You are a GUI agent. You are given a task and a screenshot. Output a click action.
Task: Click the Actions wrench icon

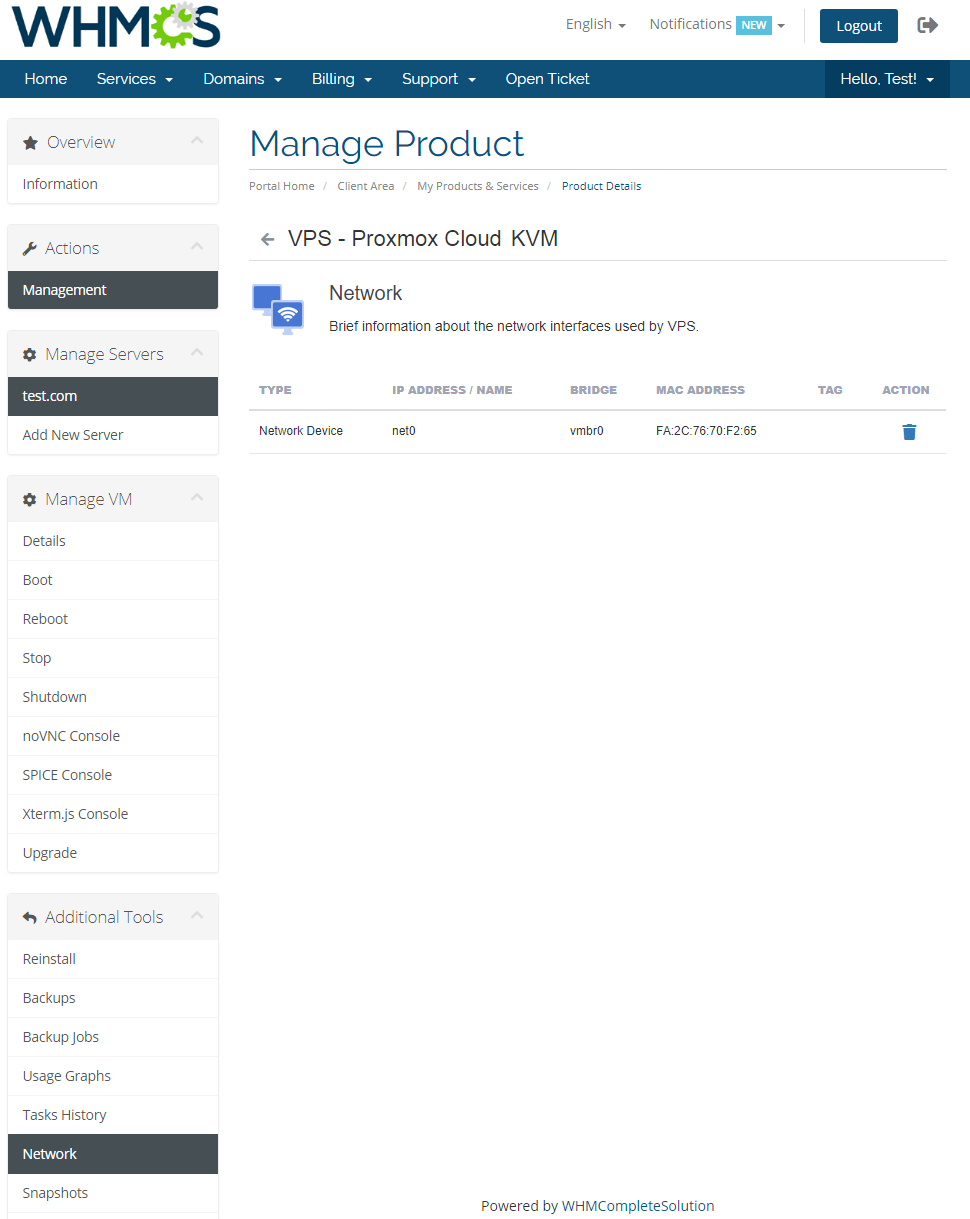[x=30, y=249]
